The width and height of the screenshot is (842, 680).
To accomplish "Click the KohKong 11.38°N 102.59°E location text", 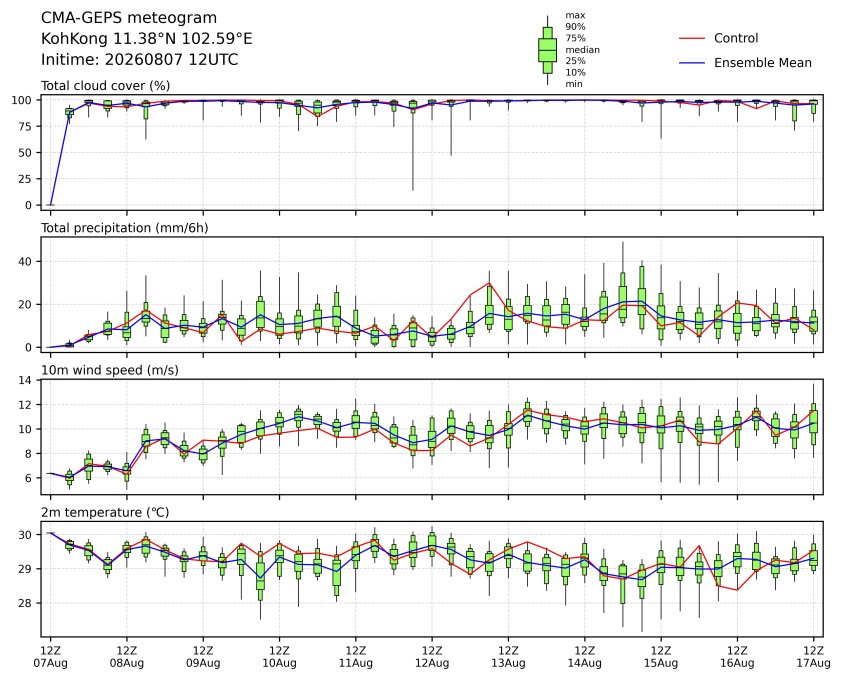I will coord(147,39).
